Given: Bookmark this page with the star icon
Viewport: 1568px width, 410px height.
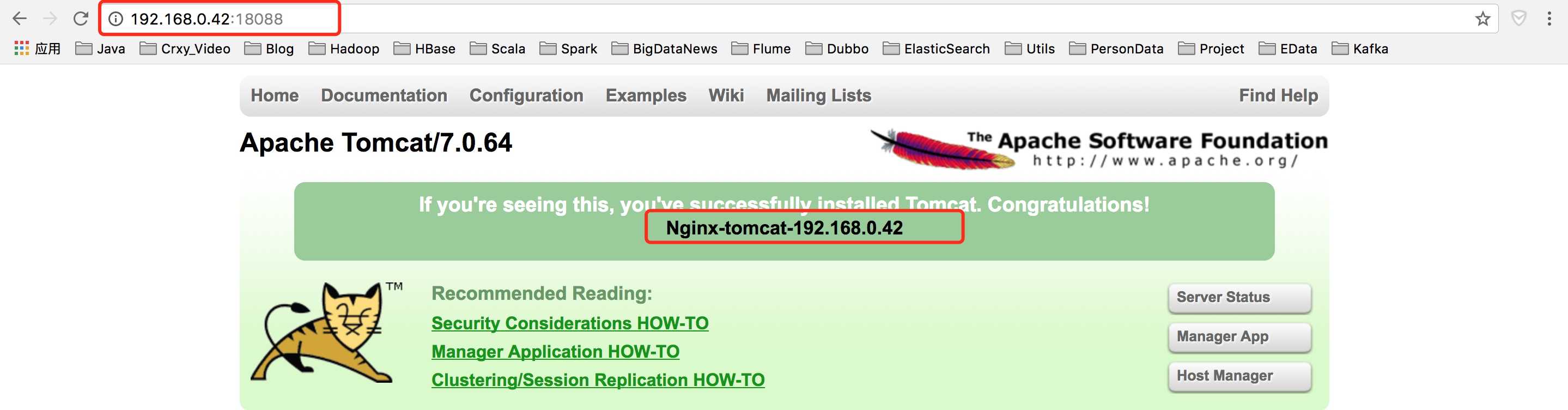Looking at the screenshot, I should pyautogui.click(x=1483, y=19).
